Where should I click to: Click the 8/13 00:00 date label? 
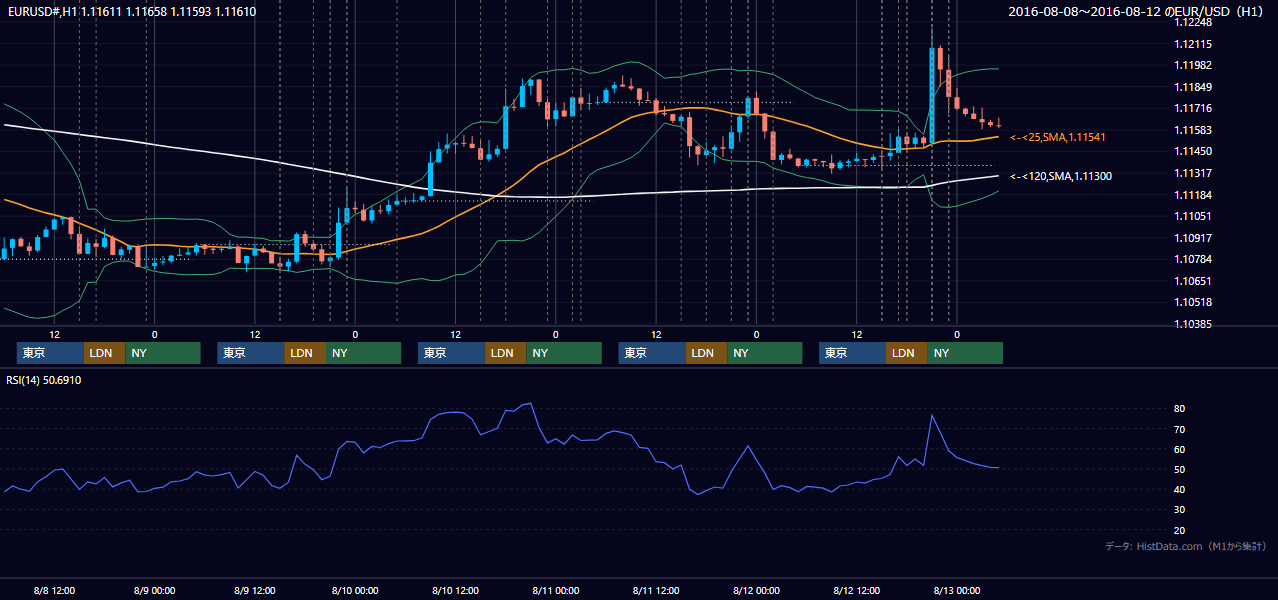point(956,590)
